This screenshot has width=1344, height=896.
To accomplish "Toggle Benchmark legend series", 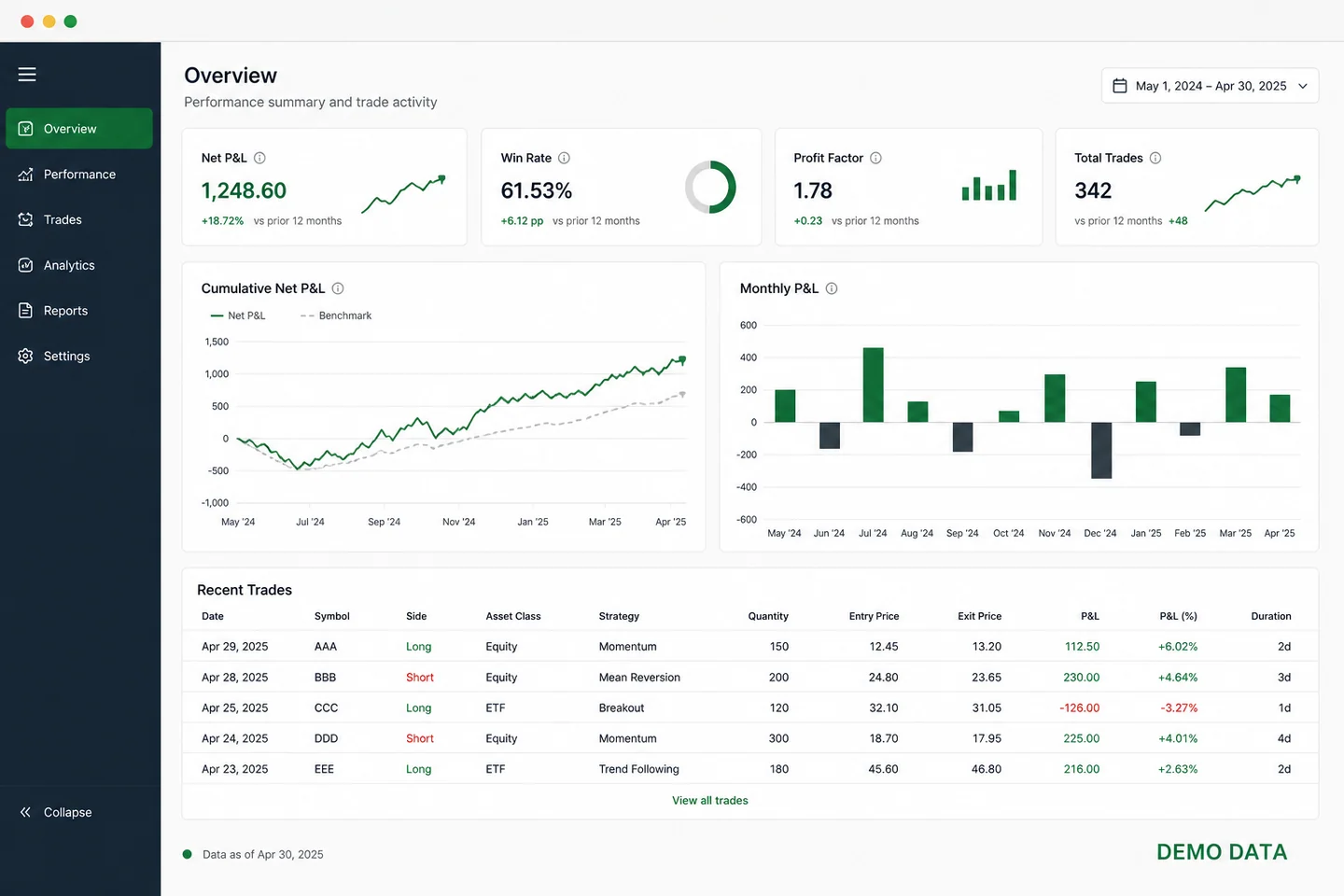I will (x=336, y=315).
